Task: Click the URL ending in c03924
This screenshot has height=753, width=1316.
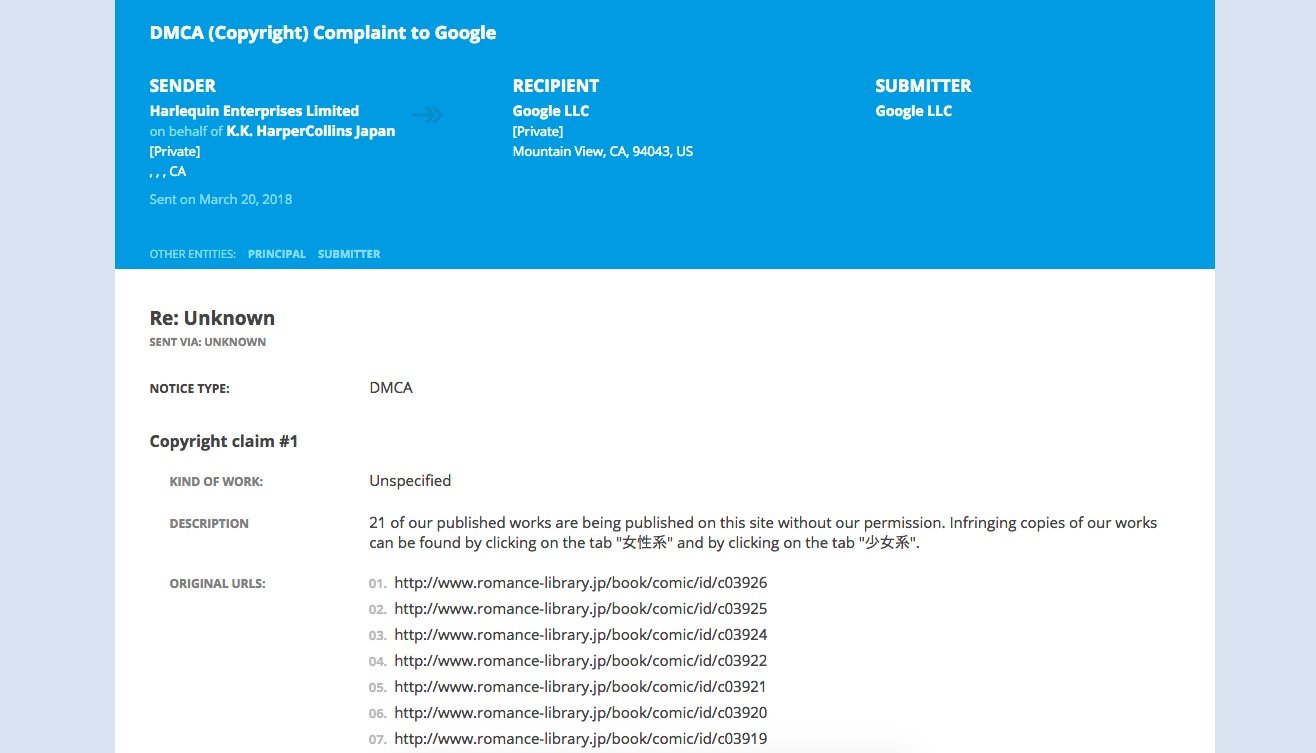Action: [x=581, y=635]
